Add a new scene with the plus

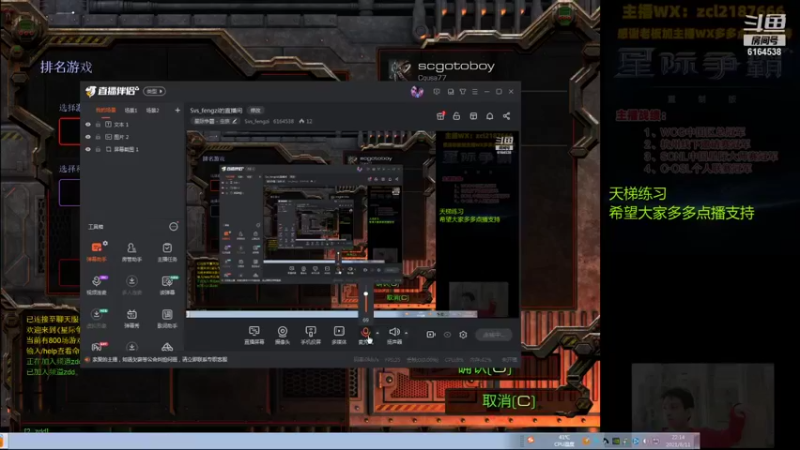tap(177, 110)
